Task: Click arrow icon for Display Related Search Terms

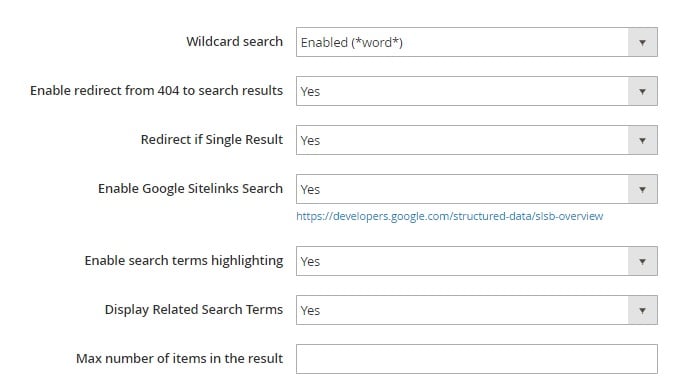Action: click(x=642, y=310)
